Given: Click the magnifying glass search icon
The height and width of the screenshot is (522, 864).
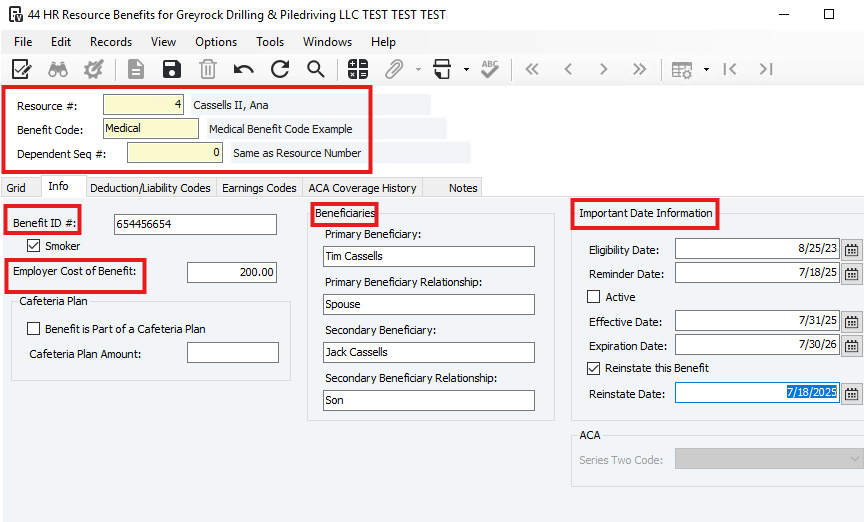Looking at the screenshot, I should point(316,69).
